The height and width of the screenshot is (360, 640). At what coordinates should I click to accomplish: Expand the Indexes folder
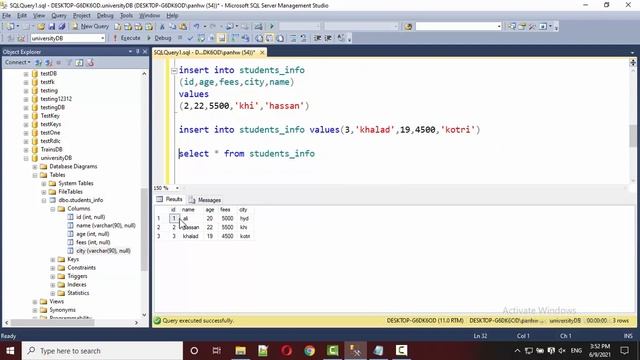(x=53, y=285)
